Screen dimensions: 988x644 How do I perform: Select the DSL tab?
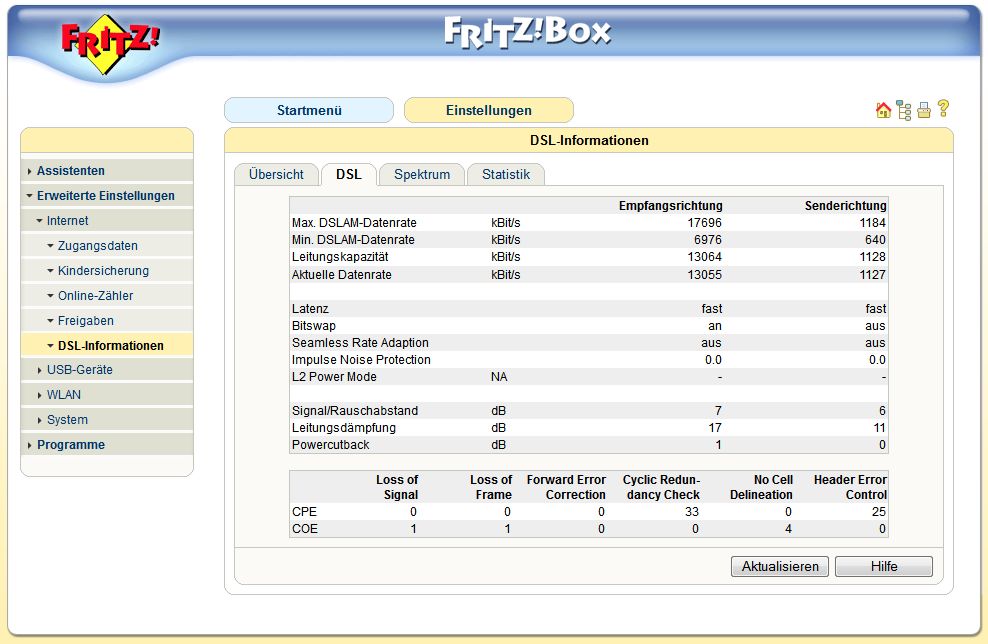348,175
